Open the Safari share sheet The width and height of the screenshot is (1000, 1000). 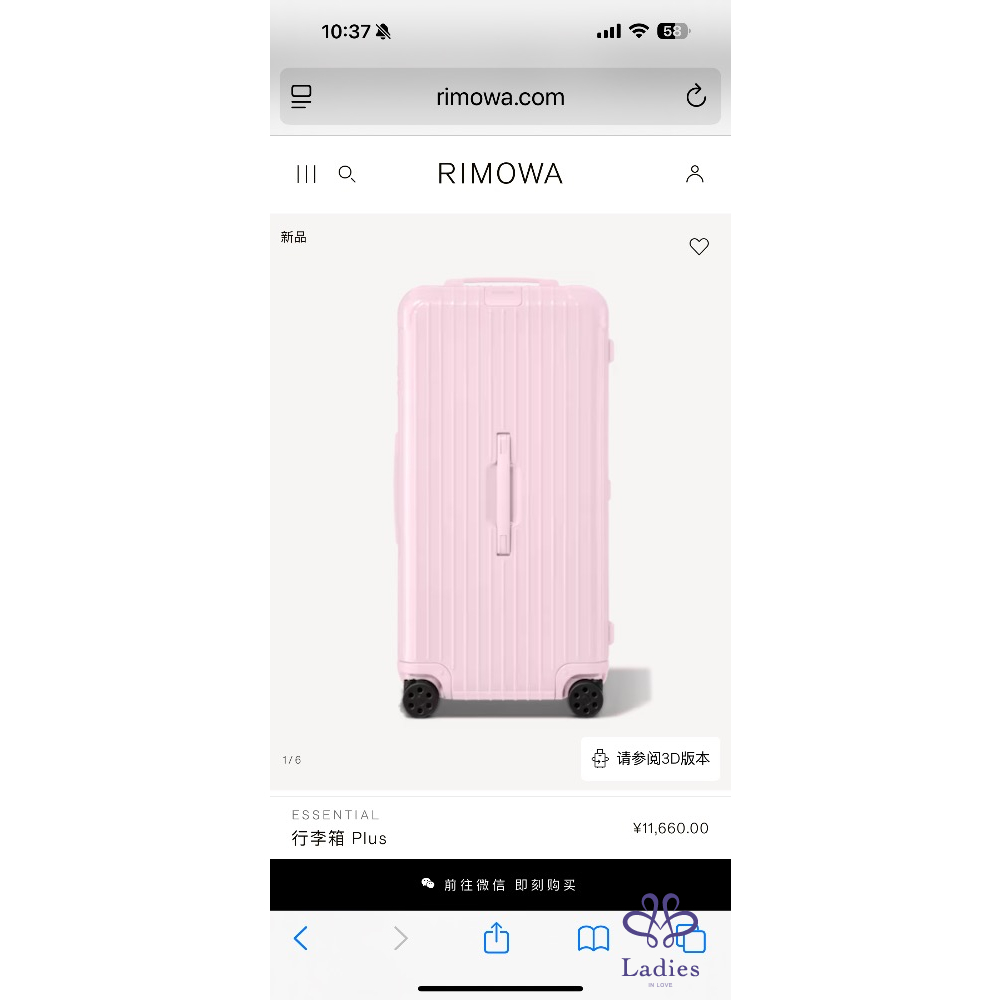(x=496, y=938)
